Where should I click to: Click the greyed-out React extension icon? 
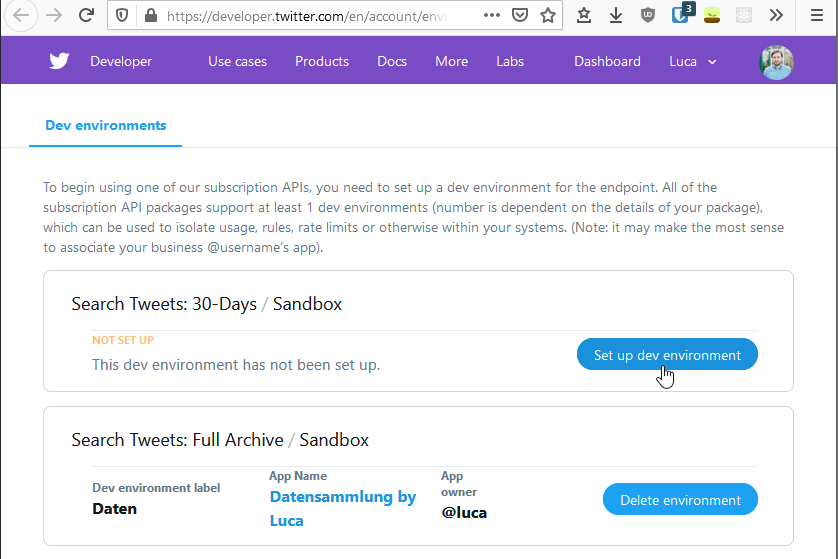click(743, 15)
